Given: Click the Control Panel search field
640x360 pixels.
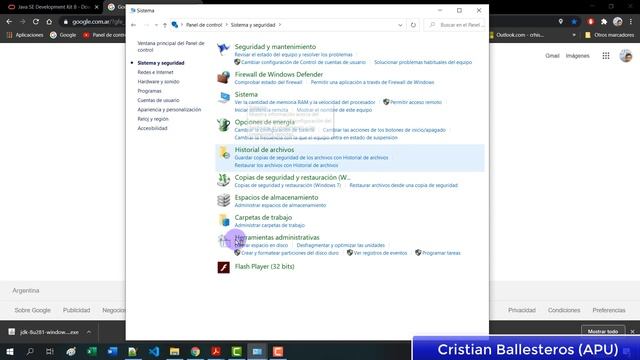Looking at the screenshot, I should [x=456, y=25].
